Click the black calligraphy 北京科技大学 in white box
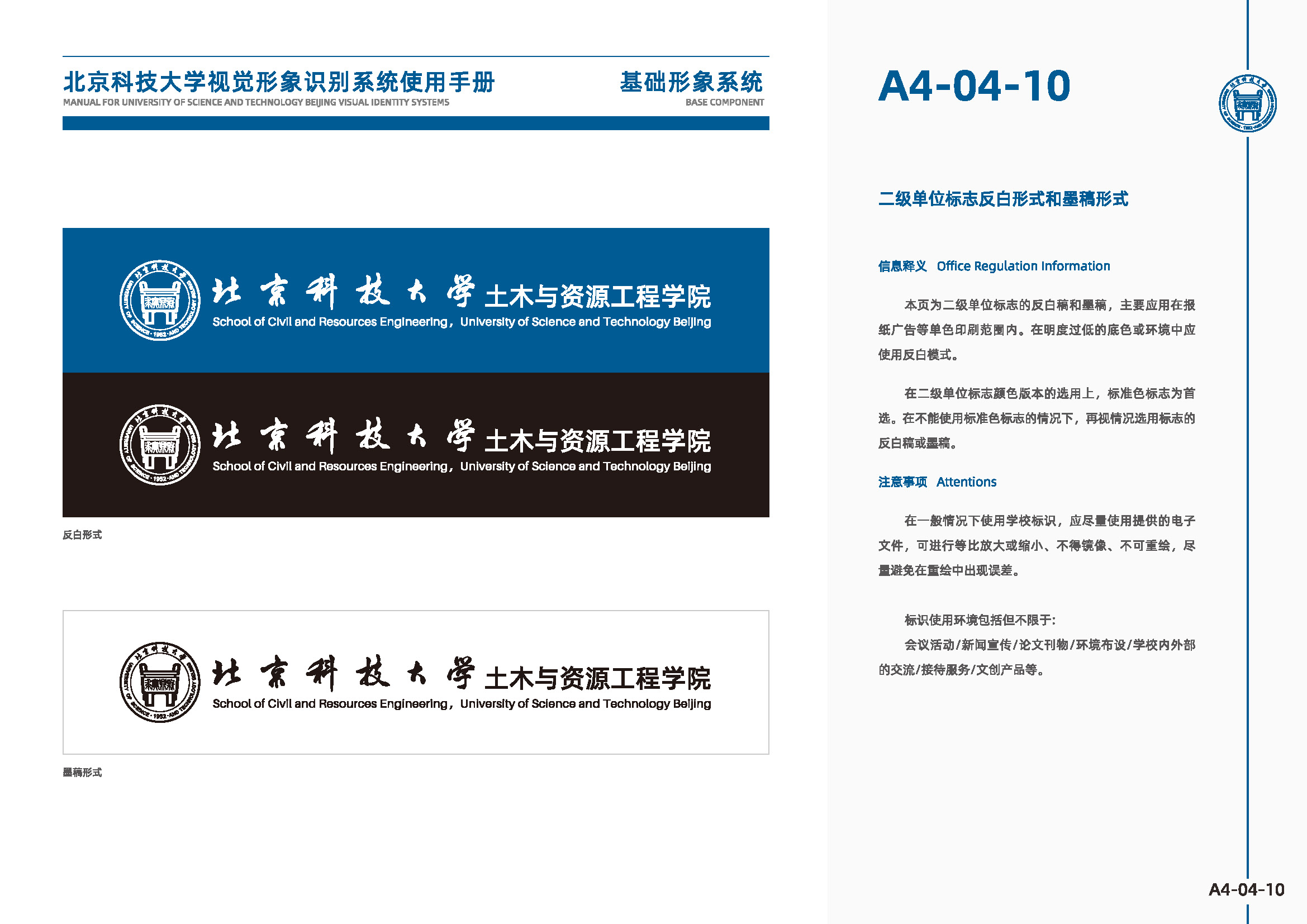Image resolution: width=1307 pixels, height=924 pixels. [344, 674]
